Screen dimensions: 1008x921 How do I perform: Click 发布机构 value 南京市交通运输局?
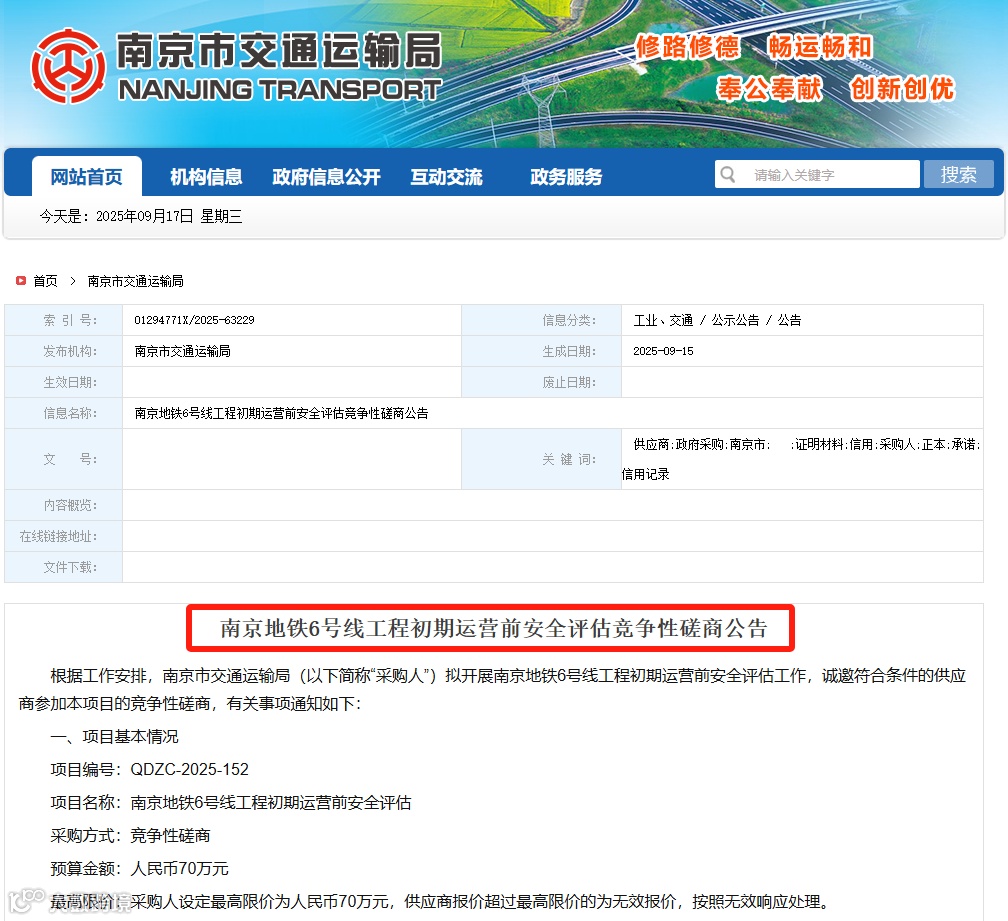click(183, 351)
